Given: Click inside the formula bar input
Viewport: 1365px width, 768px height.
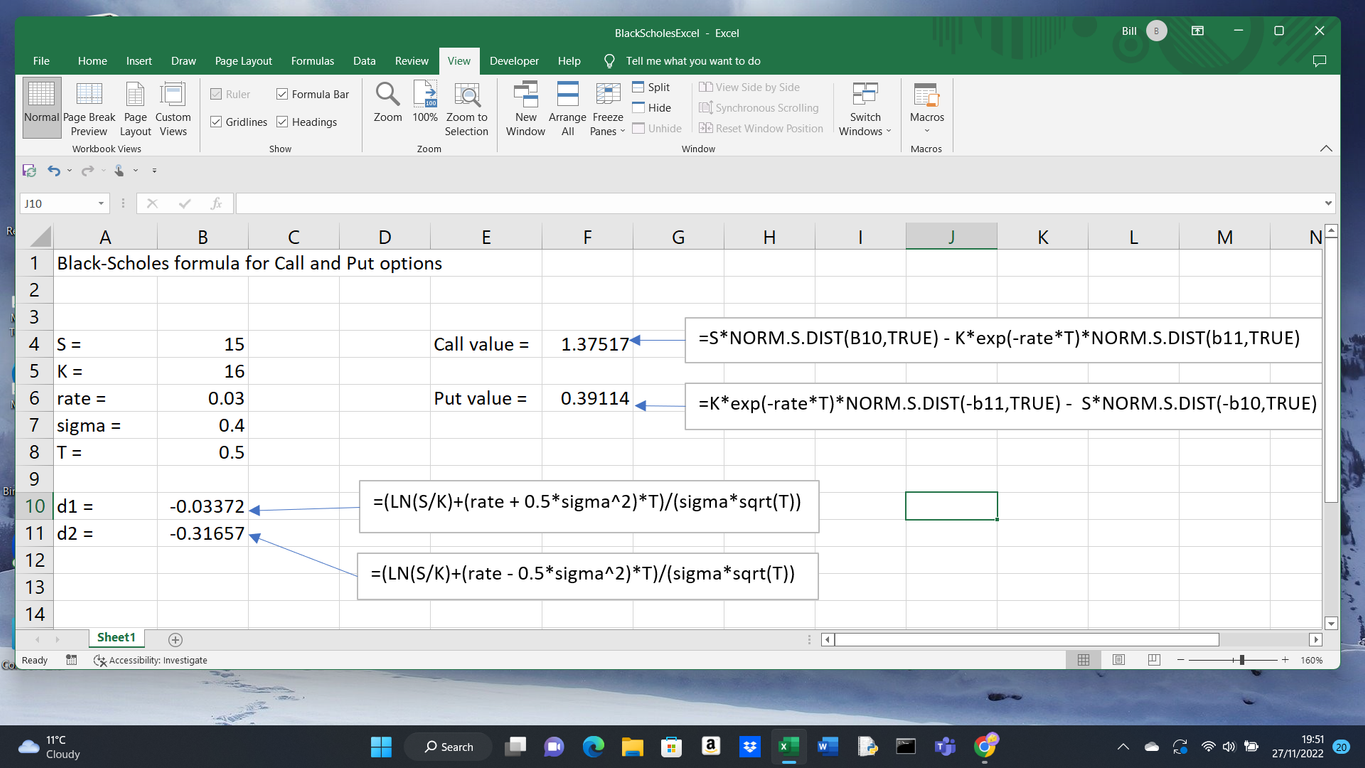Looking at the screenshot, I should [x=778, y=203].
